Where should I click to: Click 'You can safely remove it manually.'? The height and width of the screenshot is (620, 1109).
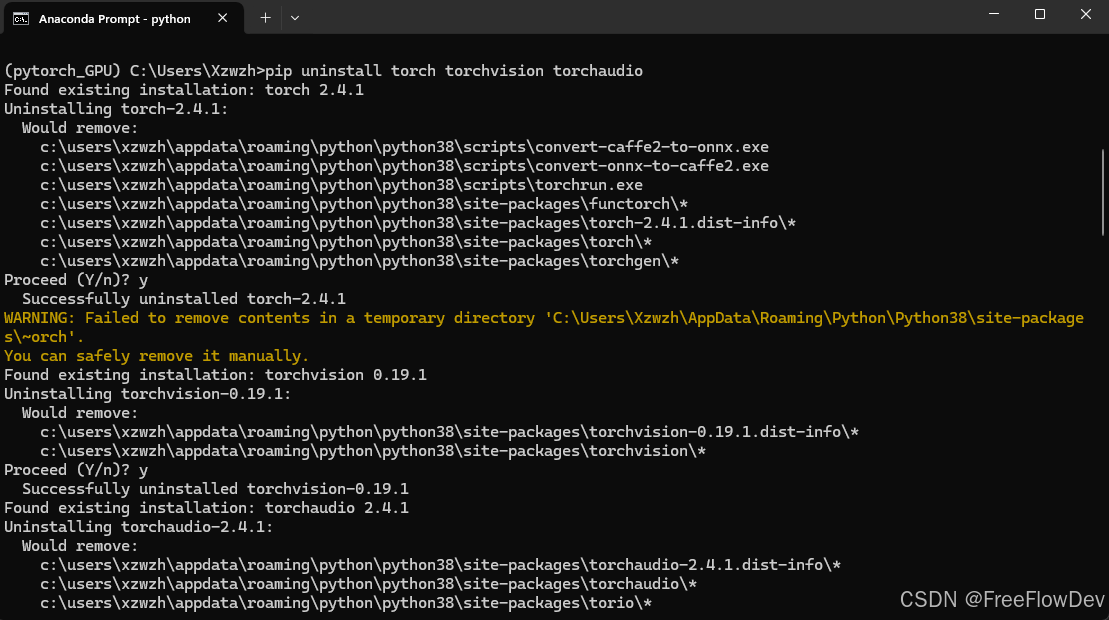(x=156, y=356)
